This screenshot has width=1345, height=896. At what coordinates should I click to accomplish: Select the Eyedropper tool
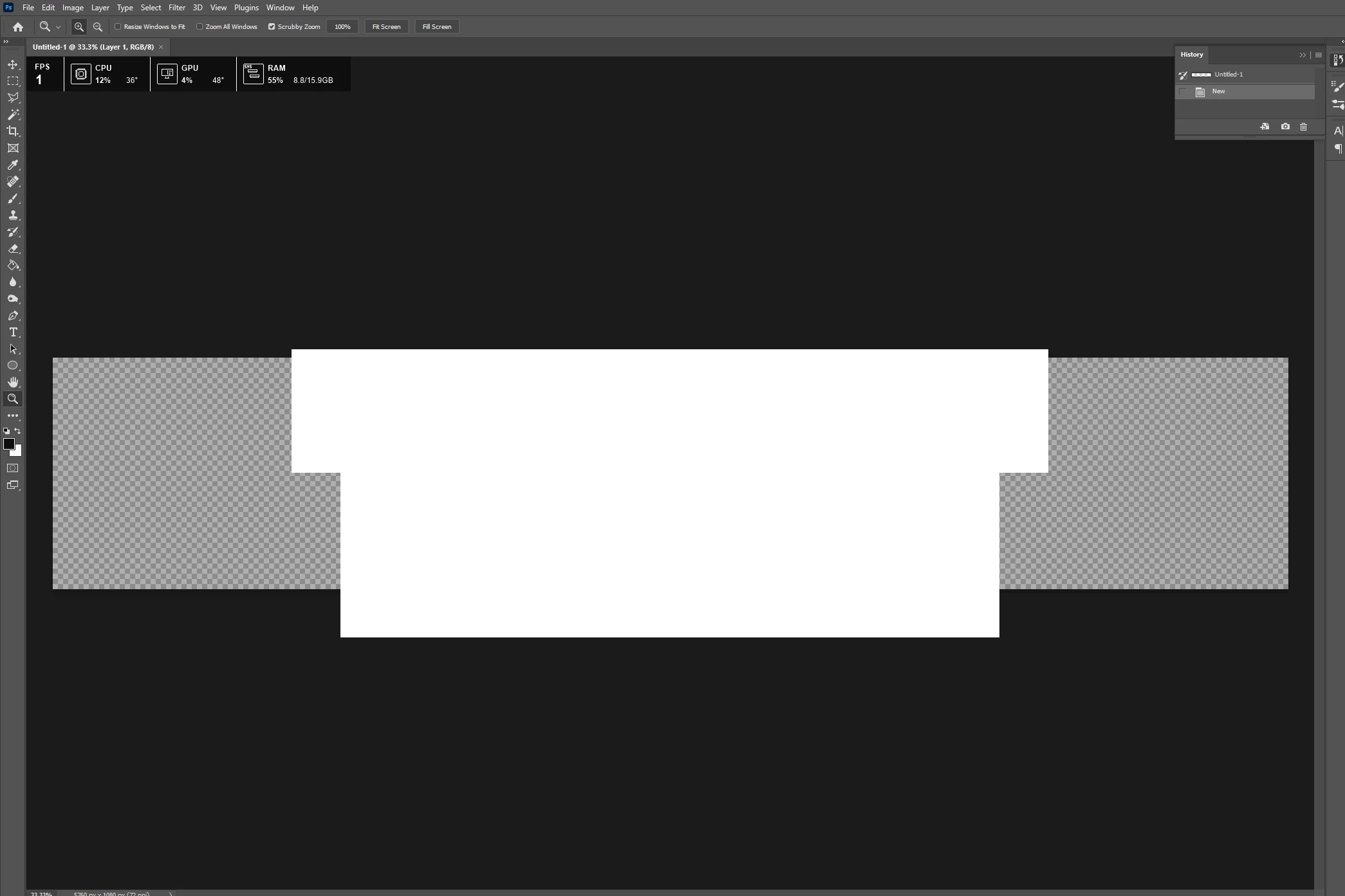pyautogui.click(x=13, y=165)
